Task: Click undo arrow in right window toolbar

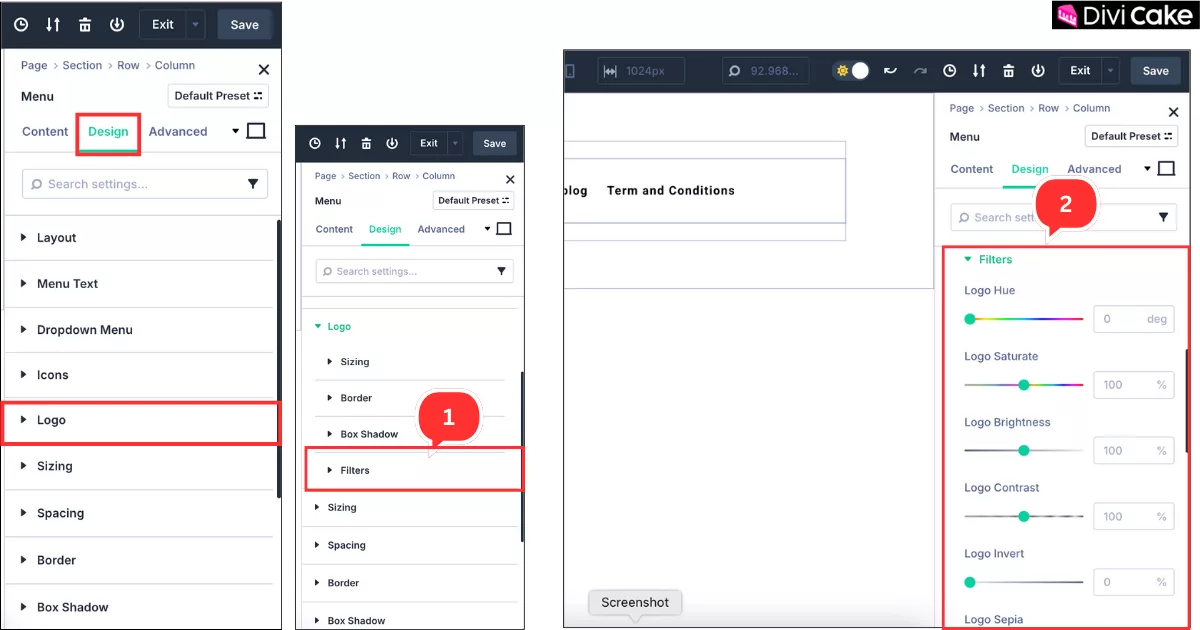Action: [890, 71]
